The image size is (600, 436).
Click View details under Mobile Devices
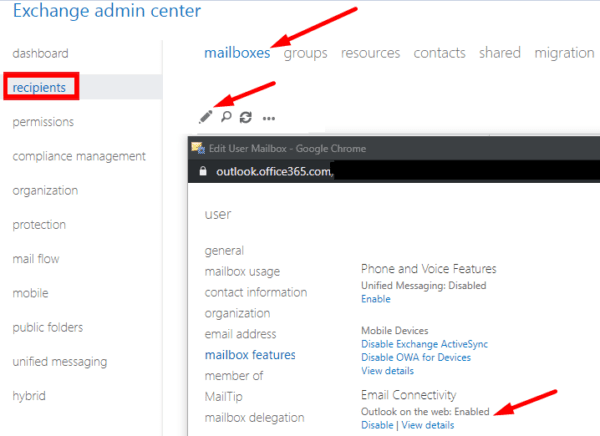[x=388, y=371]
